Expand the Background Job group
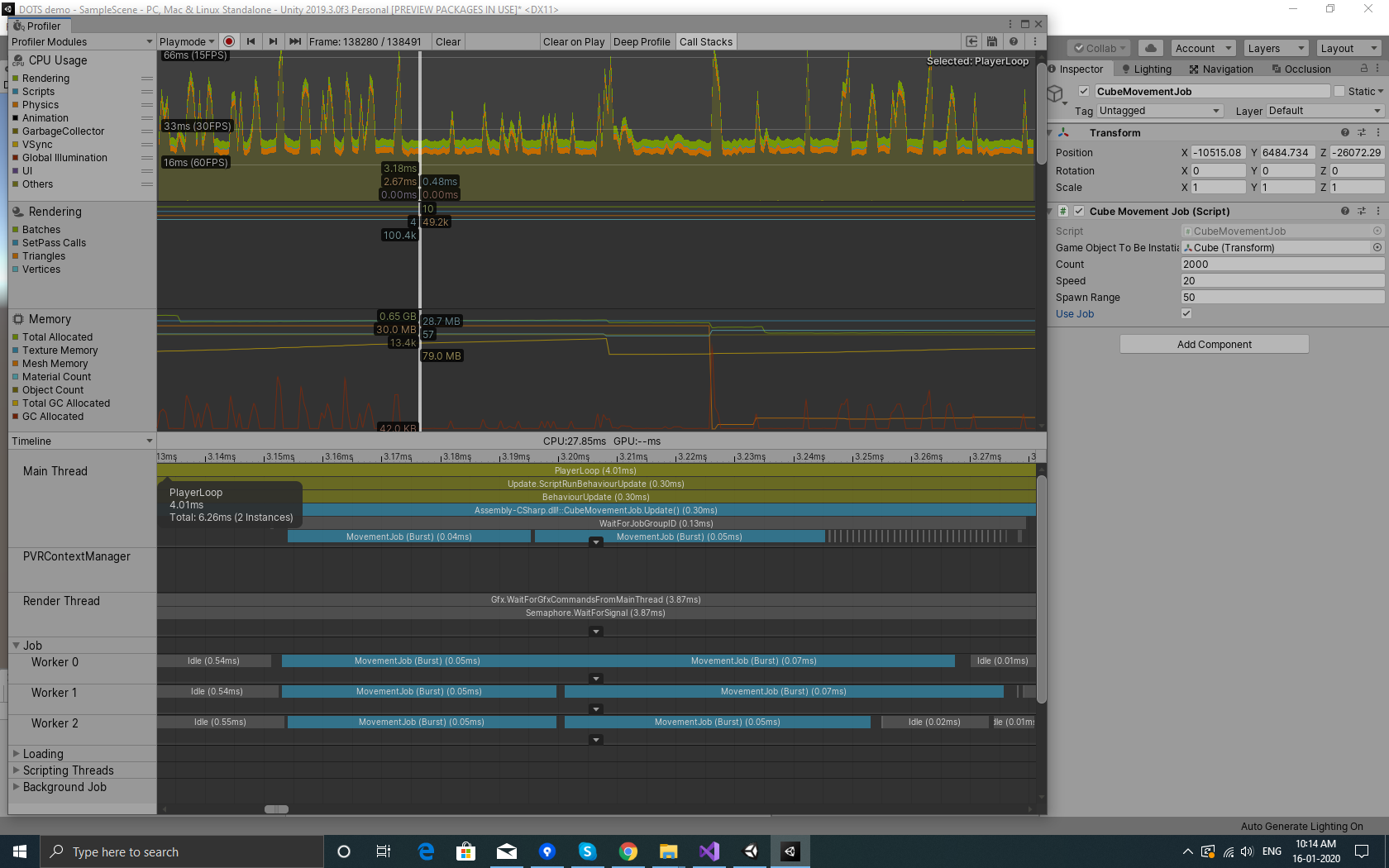Image resolution: width=1389 pixels, height=868 pixels. coord(16,786)
